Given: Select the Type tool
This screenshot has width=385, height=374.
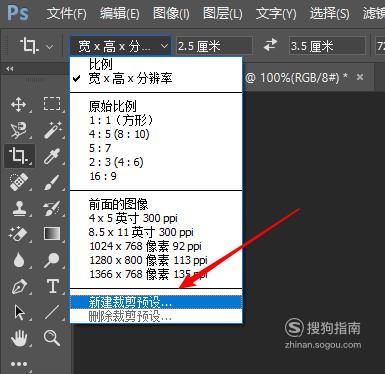Looking at the screenshot, I should point(53,286).
